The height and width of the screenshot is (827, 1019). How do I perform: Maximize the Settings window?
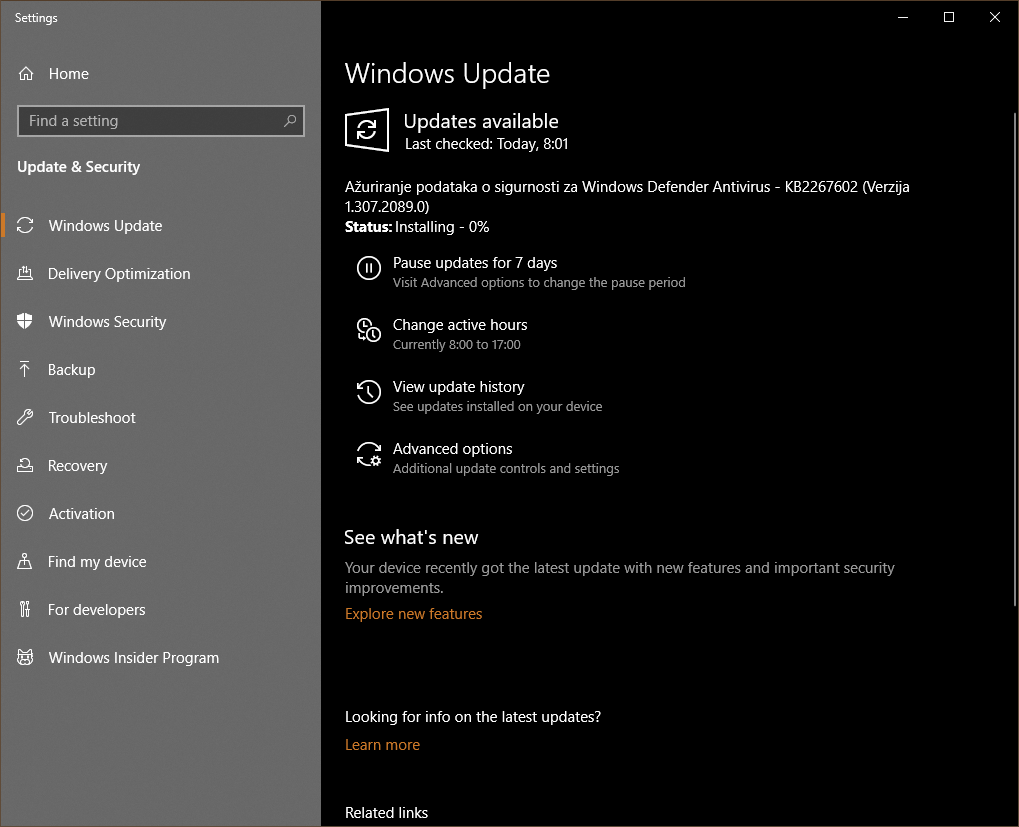coord(949,17)
